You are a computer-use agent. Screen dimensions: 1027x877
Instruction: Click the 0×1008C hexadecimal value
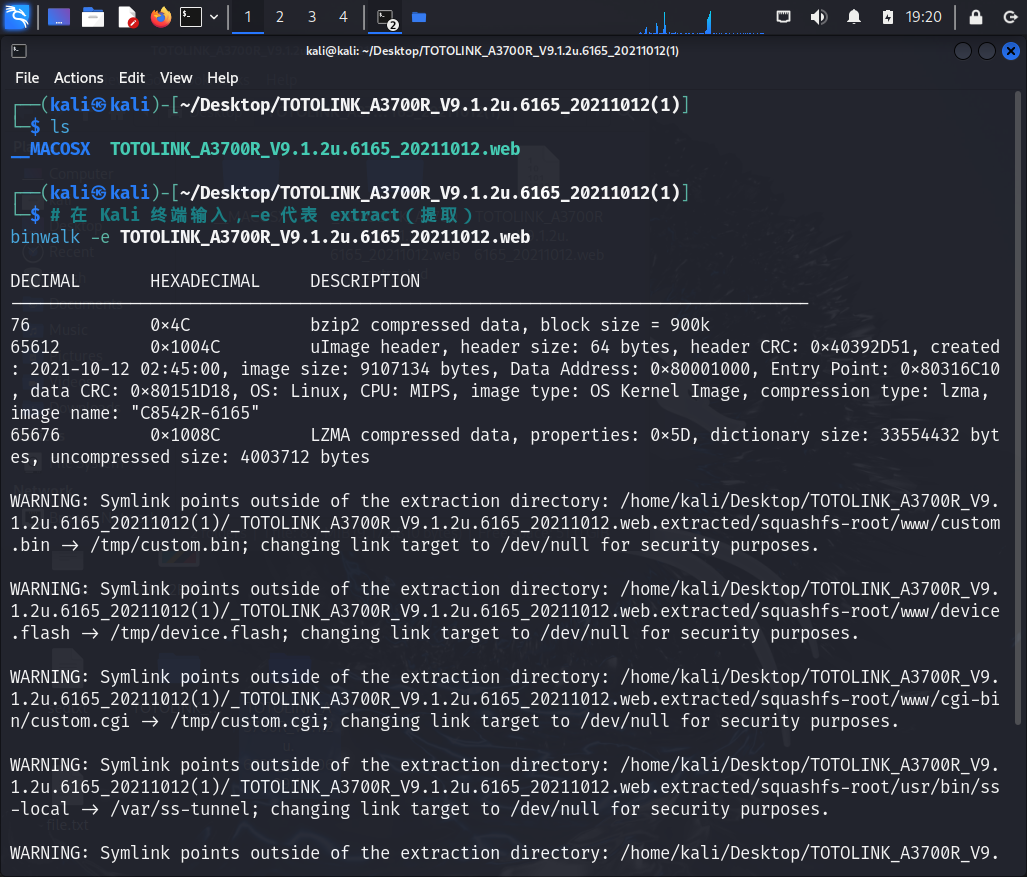[x=185, y=435]
